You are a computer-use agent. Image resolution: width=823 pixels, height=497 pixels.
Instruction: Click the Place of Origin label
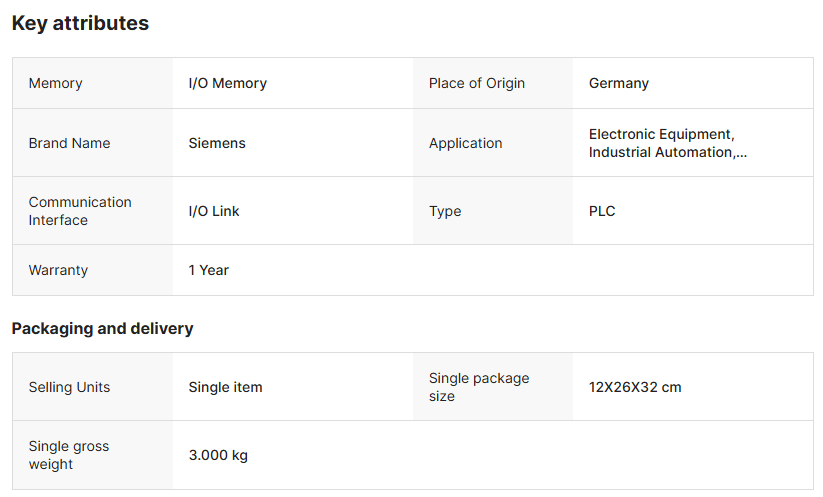476,83
